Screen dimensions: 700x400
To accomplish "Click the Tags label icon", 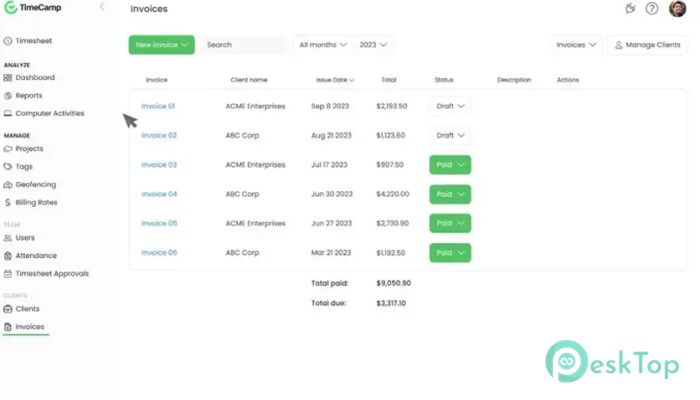I will click(x=8, y=167).
